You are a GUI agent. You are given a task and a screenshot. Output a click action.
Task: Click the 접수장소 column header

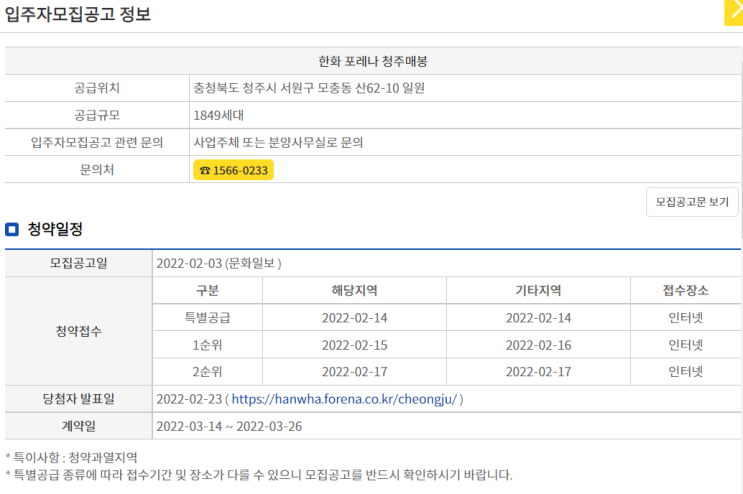pos(686,290)
